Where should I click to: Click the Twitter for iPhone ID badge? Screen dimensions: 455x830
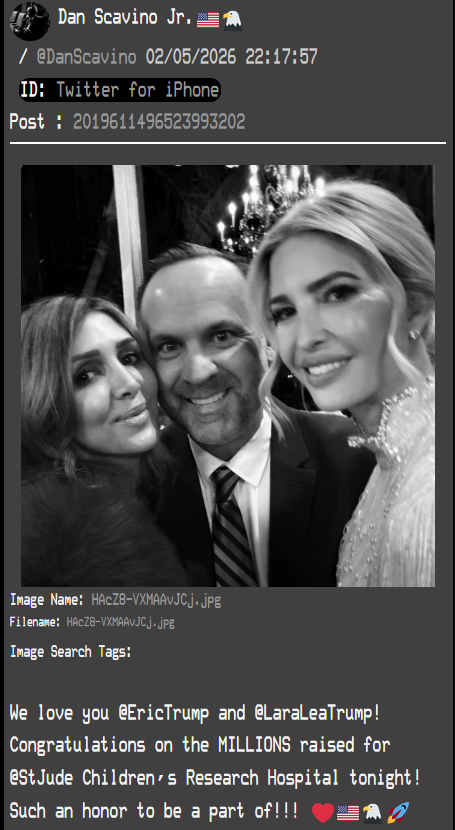click(120, 89)
